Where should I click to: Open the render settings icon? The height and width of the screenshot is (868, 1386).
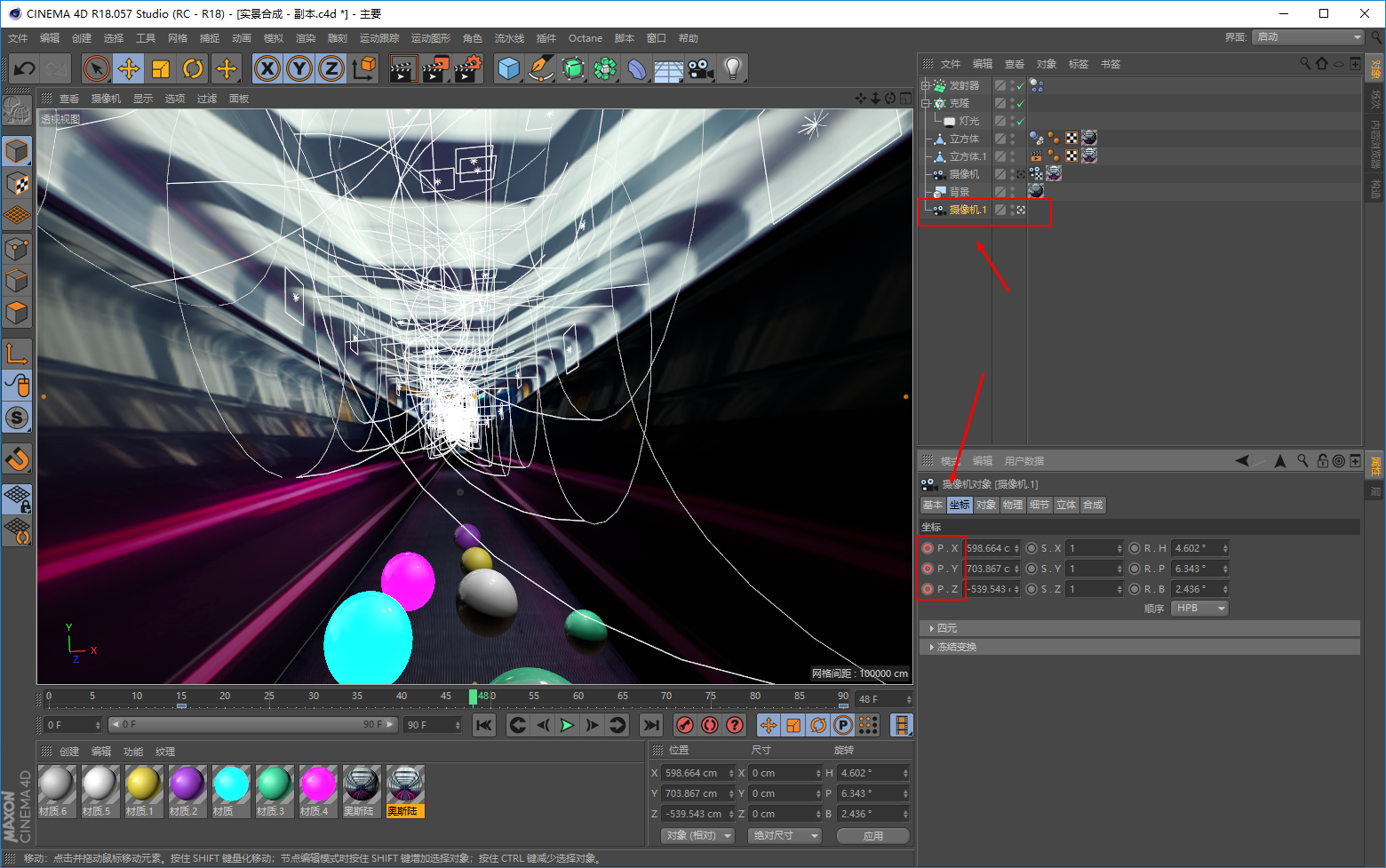click(x=467, y=68)
